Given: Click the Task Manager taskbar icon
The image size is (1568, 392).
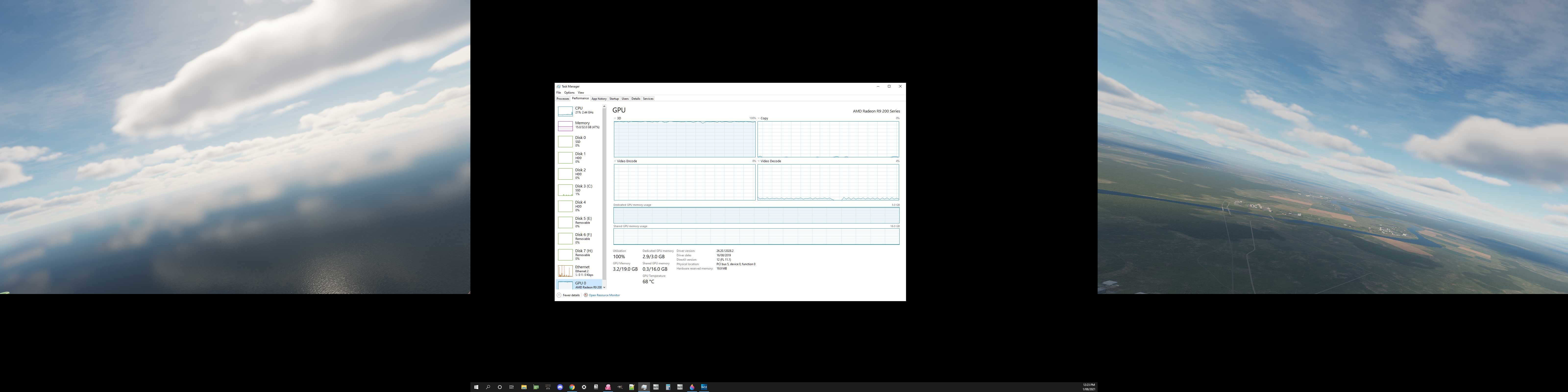Looking at the screenshot, I should [644, 387].
